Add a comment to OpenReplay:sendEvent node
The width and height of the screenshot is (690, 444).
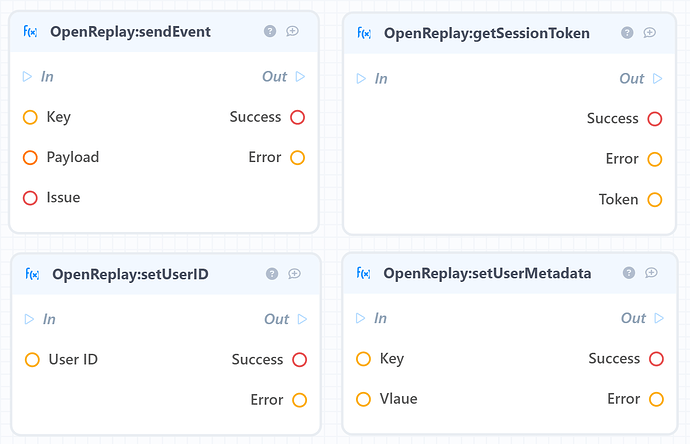(292, 31)
